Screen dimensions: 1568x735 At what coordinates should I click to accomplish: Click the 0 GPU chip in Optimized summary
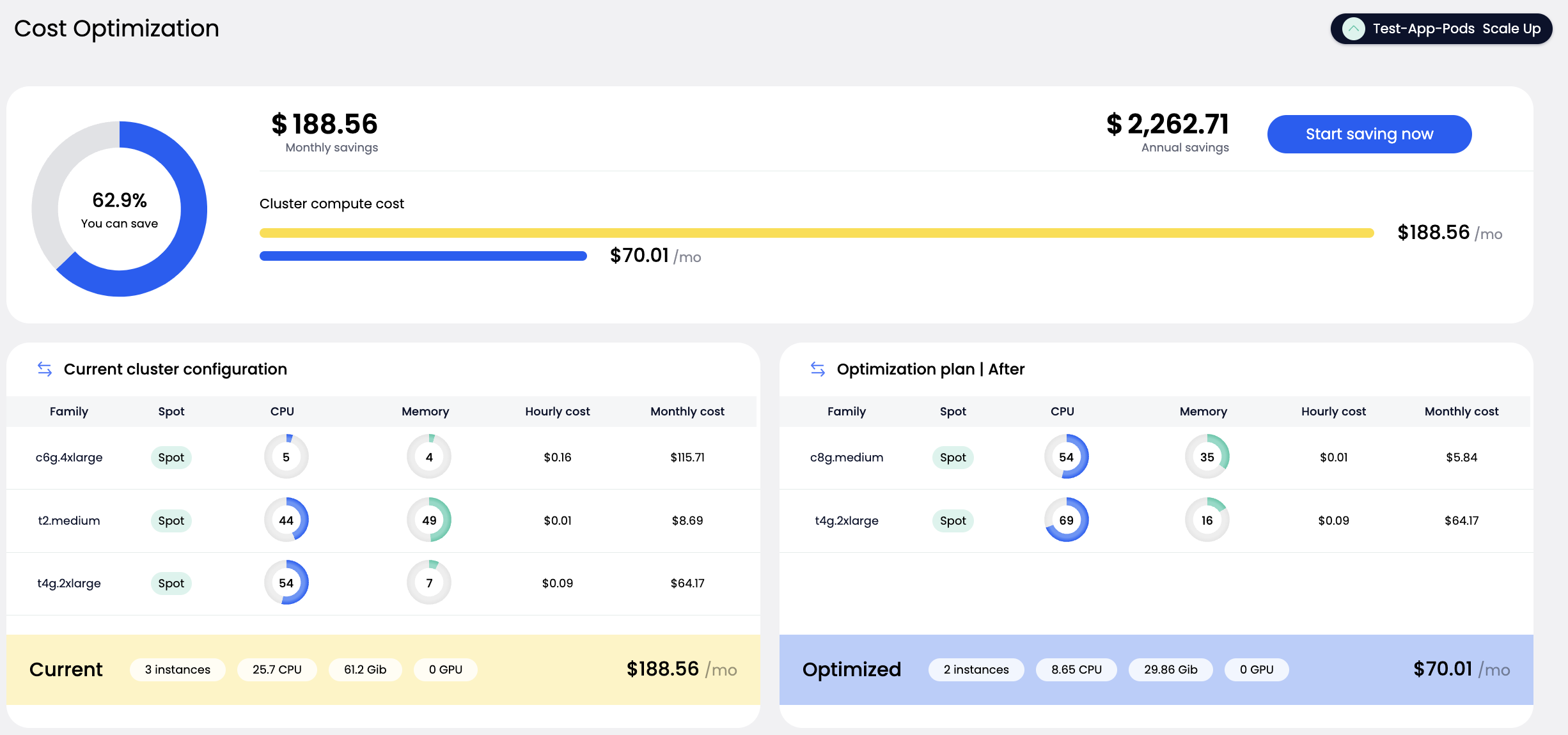pyautogui.click(x=1257, y=670)
